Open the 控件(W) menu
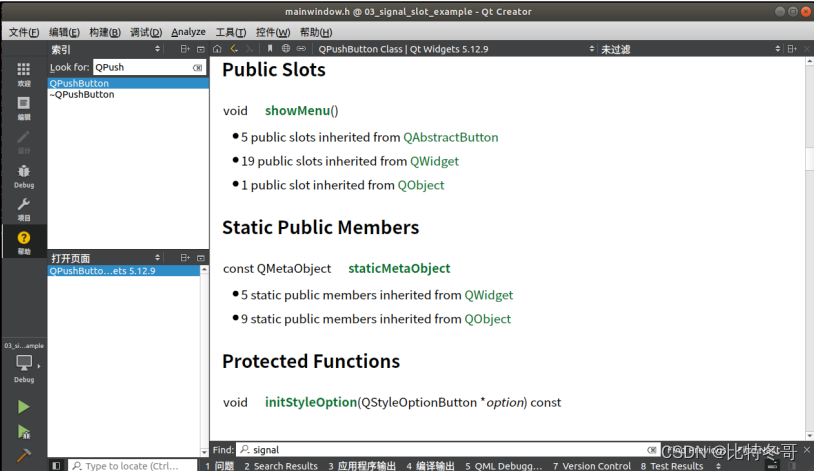Viewport: 814px width, 471px height. coord(273,32)
